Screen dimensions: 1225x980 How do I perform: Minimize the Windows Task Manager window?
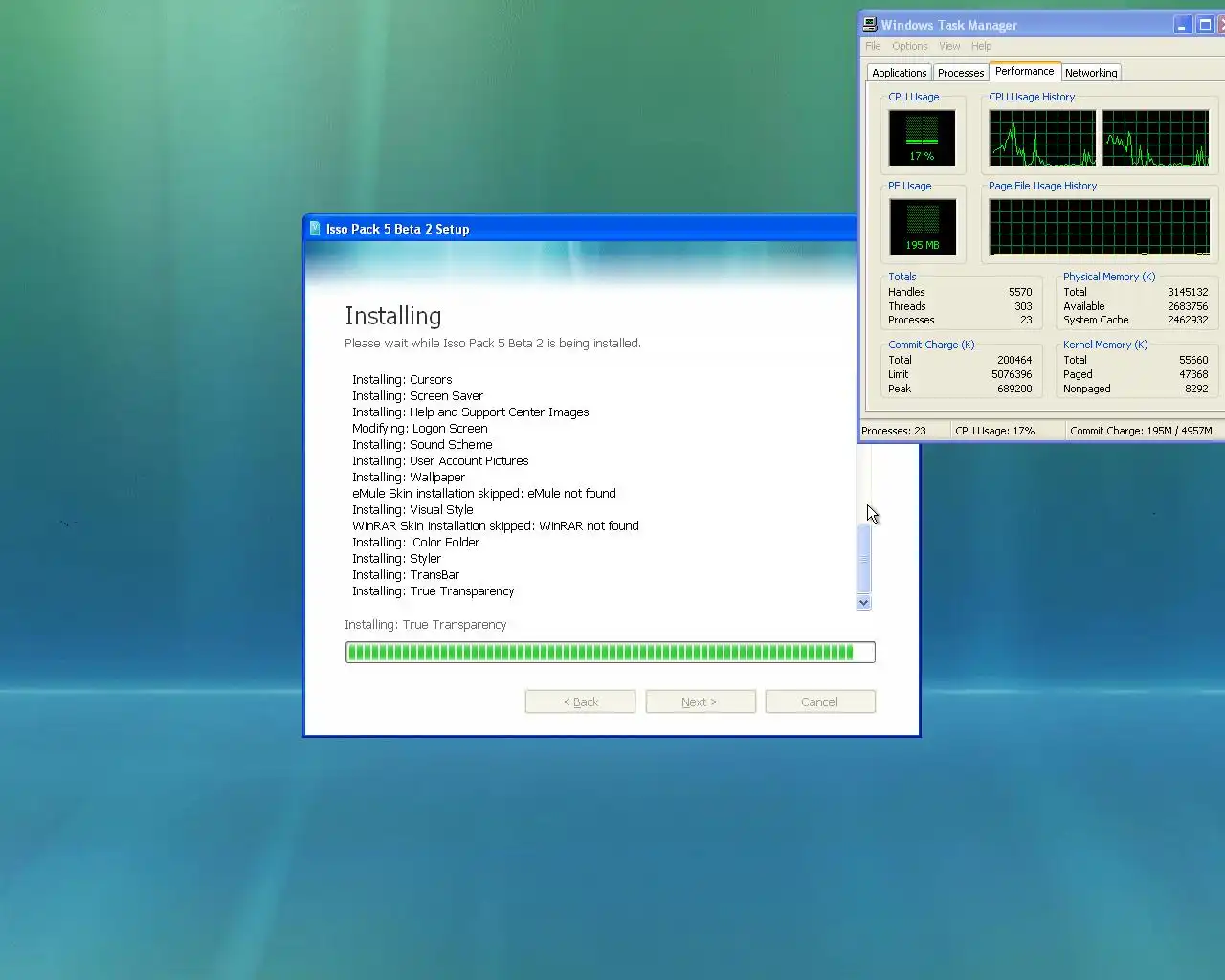pos(1182,25)
